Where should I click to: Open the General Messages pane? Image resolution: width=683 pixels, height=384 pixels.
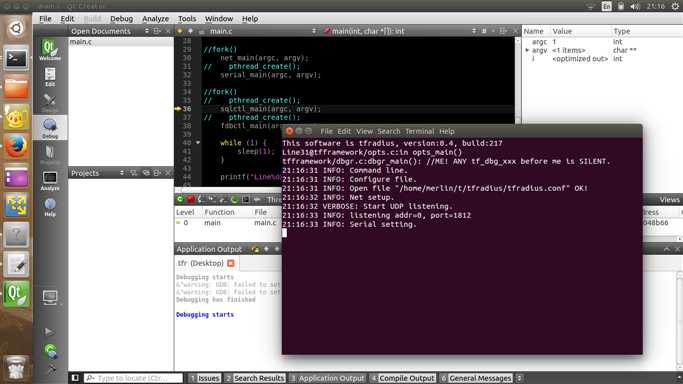click(476, 378)
